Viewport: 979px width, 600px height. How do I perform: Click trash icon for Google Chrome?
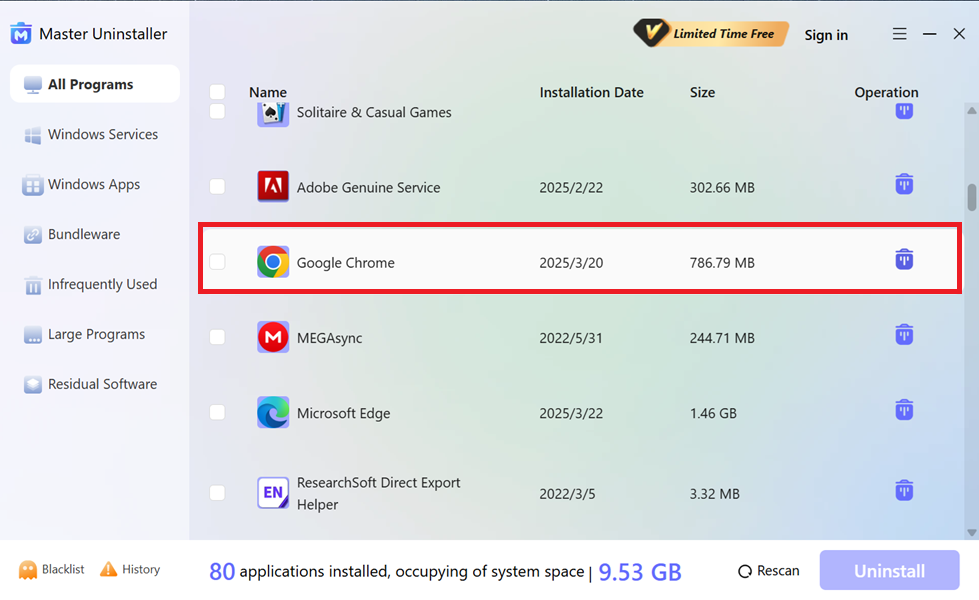(x=904, y=259)
